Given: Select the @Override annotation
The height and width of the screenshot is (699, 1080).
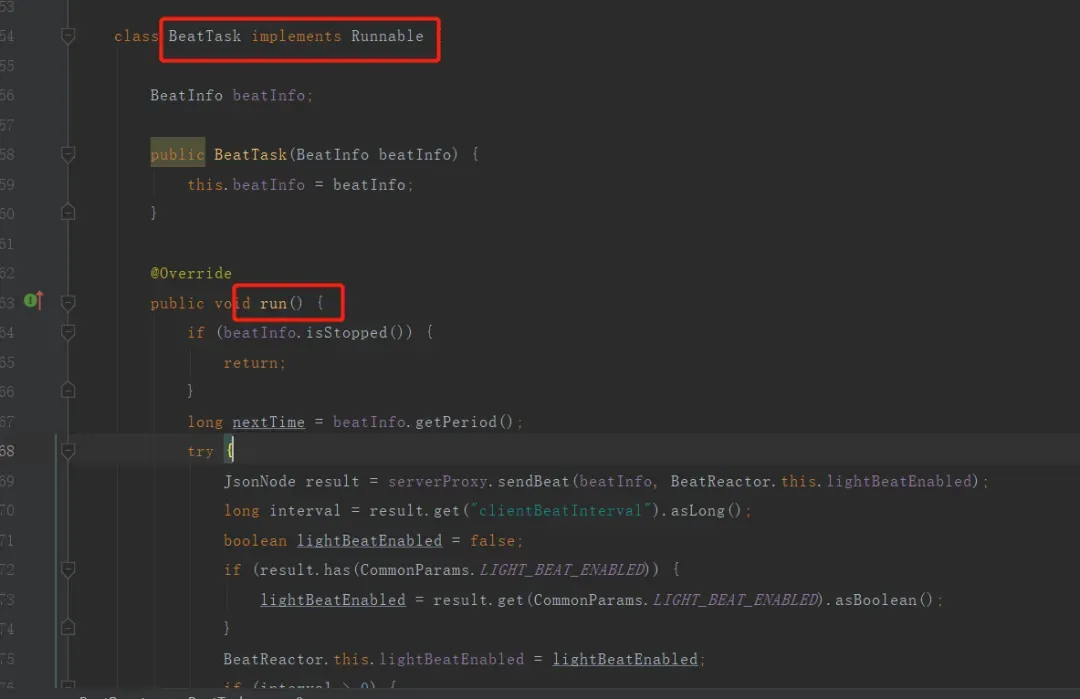Looking at the screenshot, I should point(191,273).
